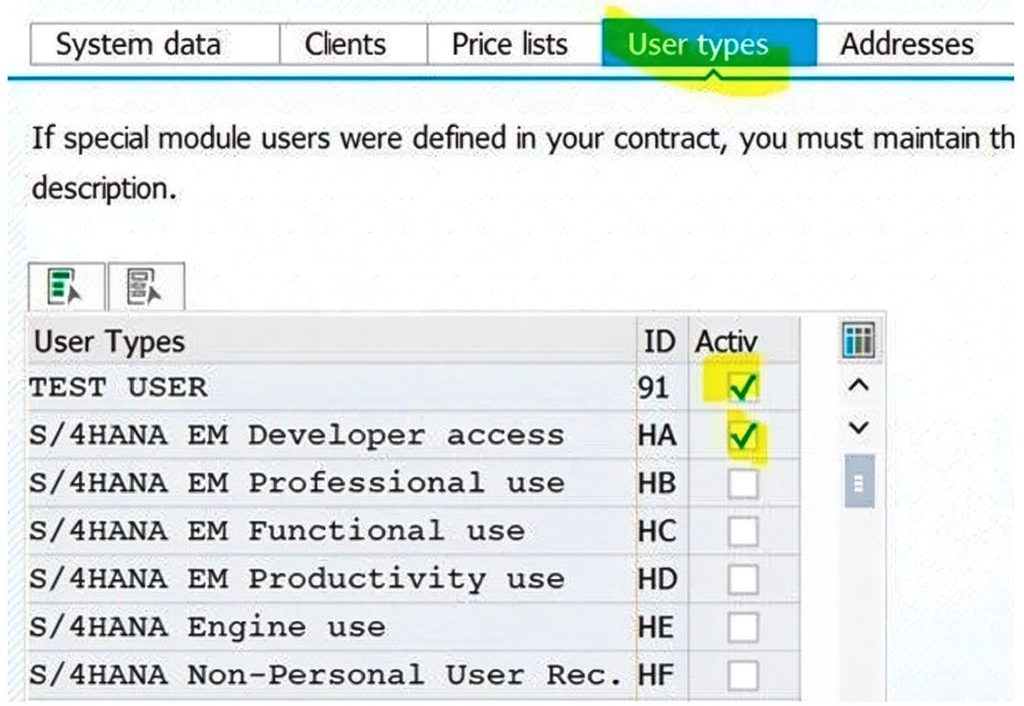Select S/4HANA EM Developer access text
1024x706 pixels.
[x=296, y=436]
